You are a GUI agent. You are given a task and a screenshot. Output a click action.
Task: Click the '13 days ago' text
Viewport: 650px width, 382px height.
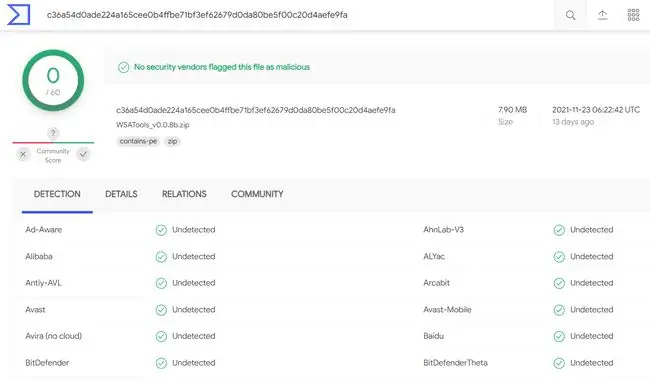point(573,122)
